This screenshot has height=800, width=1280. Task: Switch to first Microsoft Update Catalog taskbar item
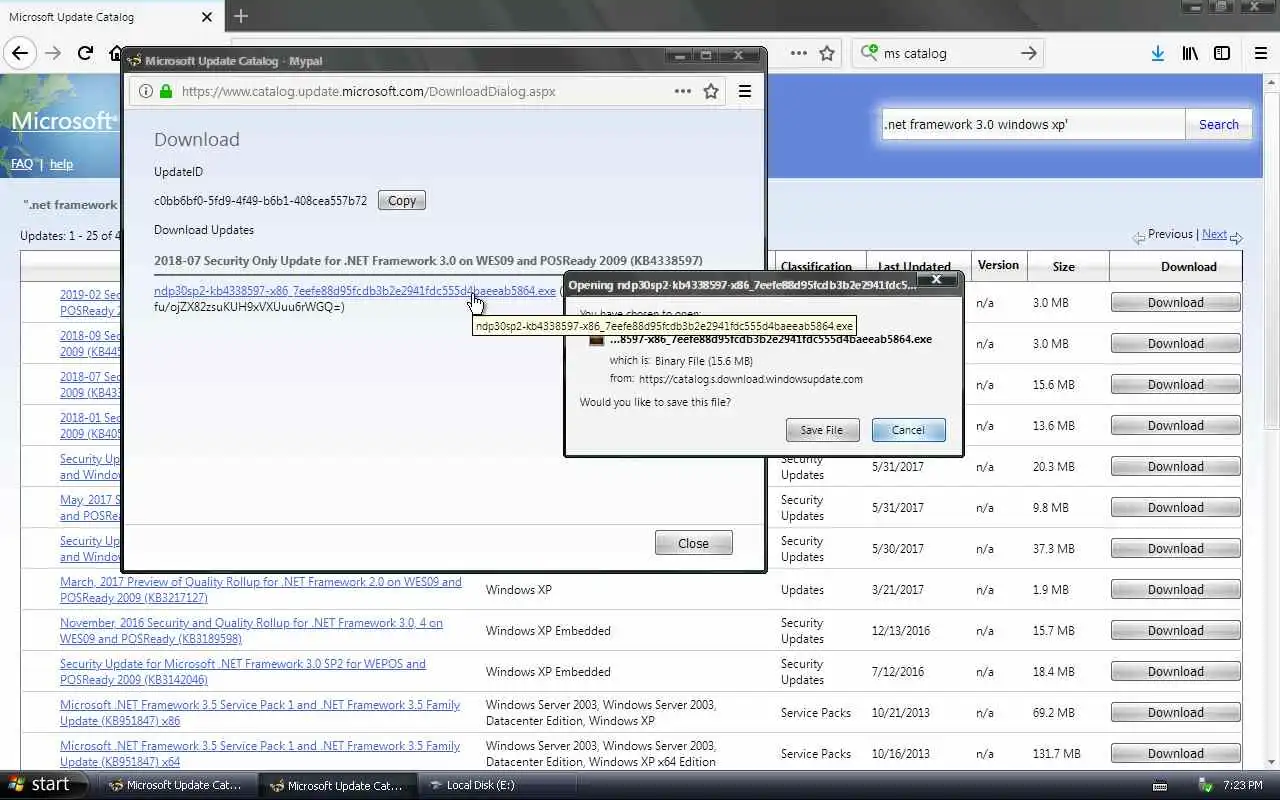tap(176, 785)
